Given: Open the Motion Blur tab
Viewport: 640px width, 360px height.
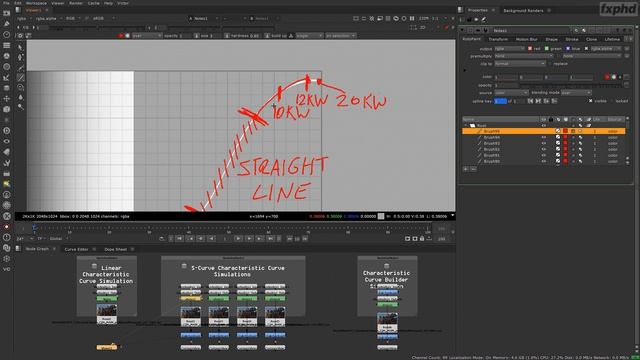Looking at the screenshot, I should tap(527, 39).
